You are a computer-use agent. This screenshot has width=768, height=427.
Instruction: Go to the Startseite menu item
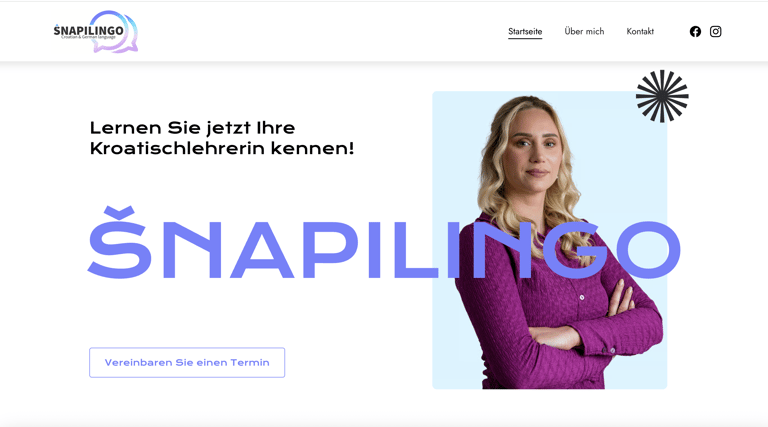coord(525,31)
